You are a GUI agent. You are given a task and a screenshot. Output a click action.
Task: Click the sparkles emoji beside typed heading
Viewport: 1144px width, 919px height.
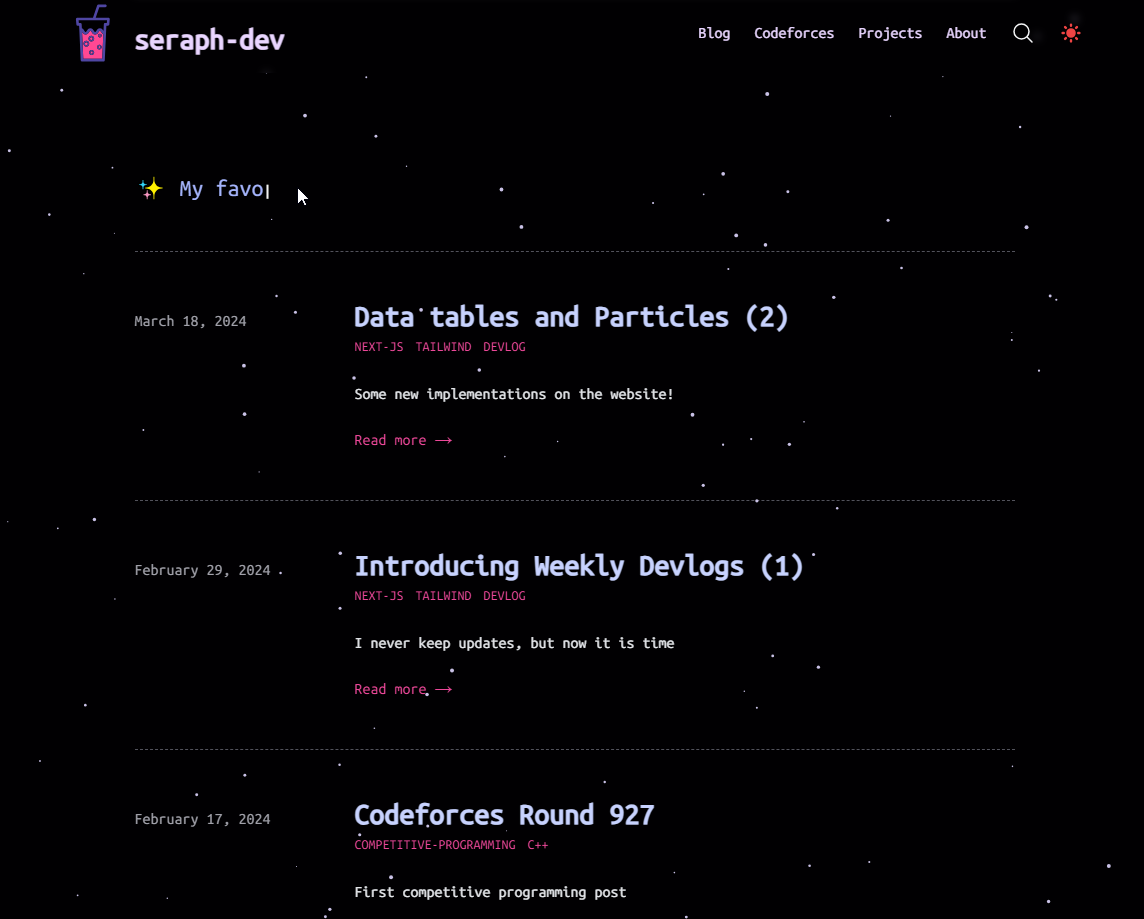click(x=151, y=188)
